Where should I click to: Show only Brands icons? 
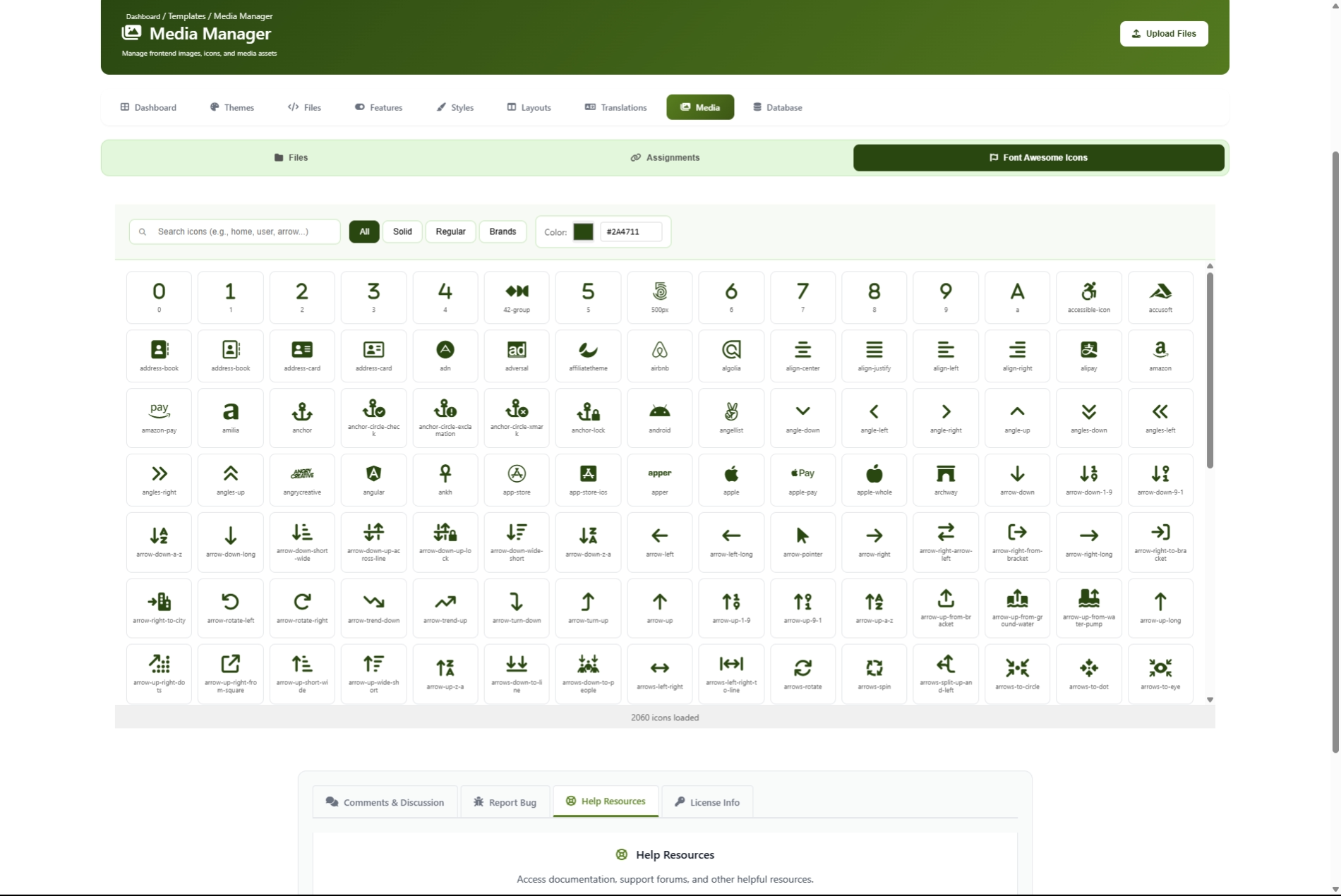[x=503, y=231]
